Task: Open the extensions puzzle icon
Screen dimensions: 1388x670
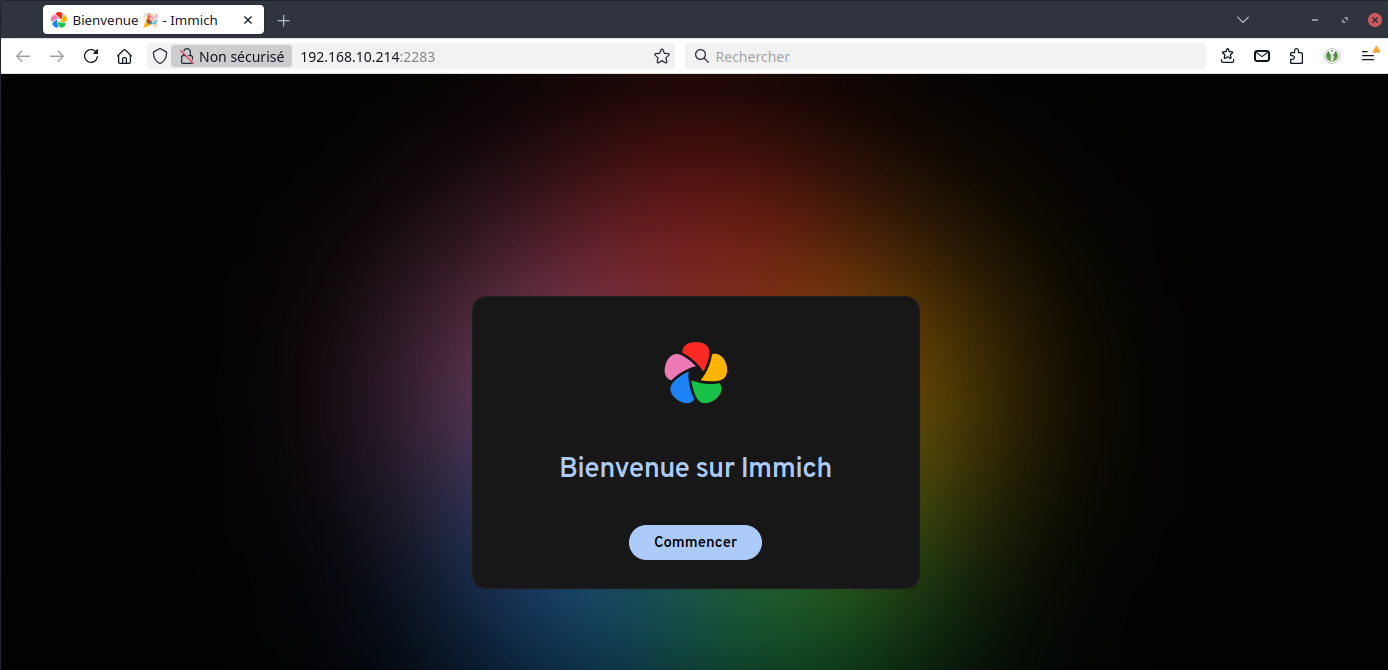Action: point(1297,57)
